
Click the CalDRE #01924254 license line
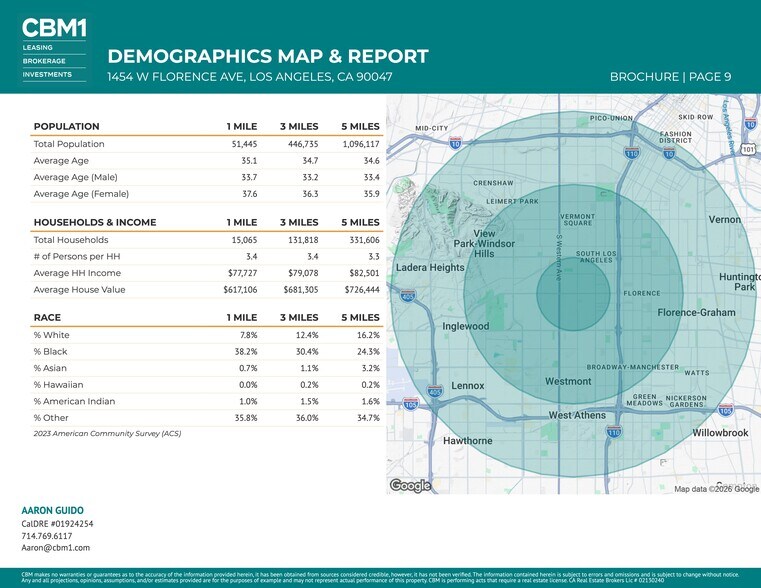pos(57,524)
